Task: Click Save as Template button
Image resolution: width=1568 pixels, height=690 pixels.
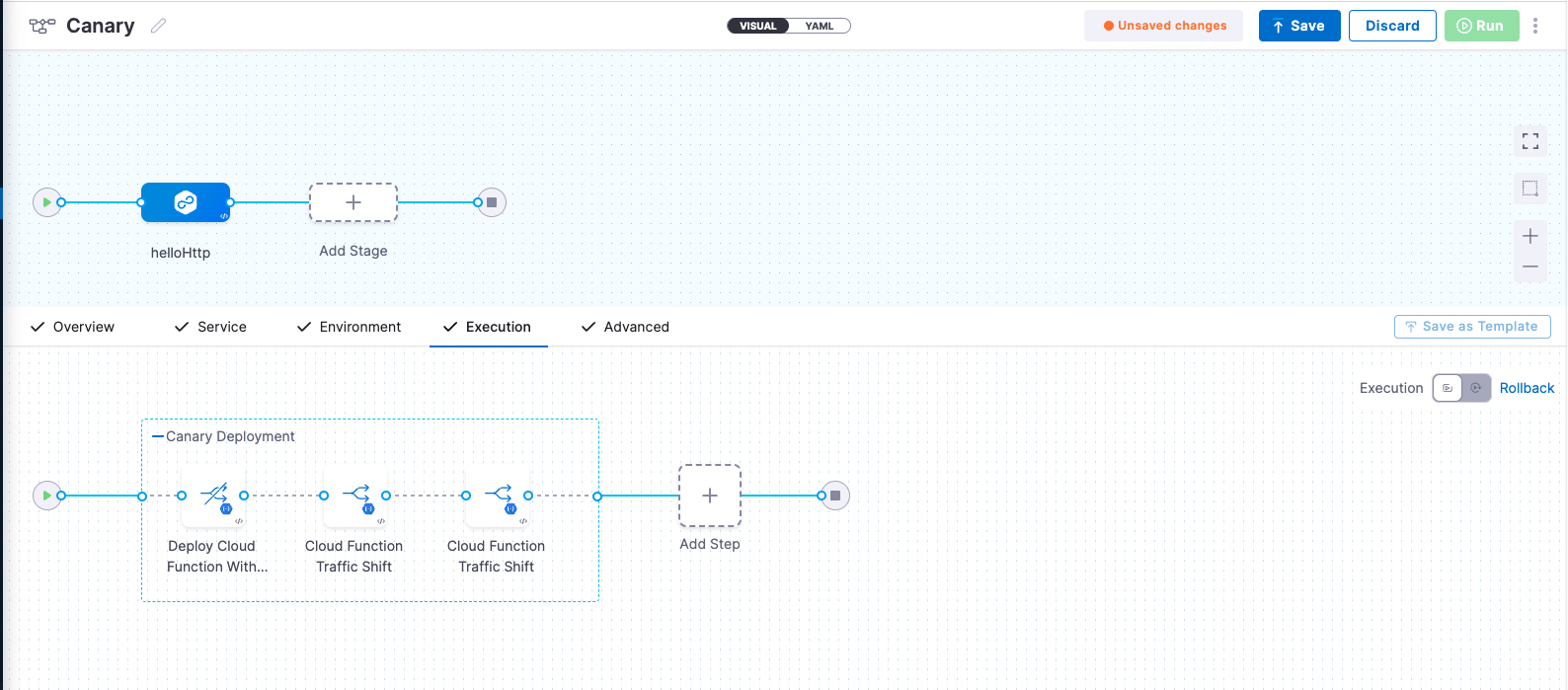Action: (1471, 327)
